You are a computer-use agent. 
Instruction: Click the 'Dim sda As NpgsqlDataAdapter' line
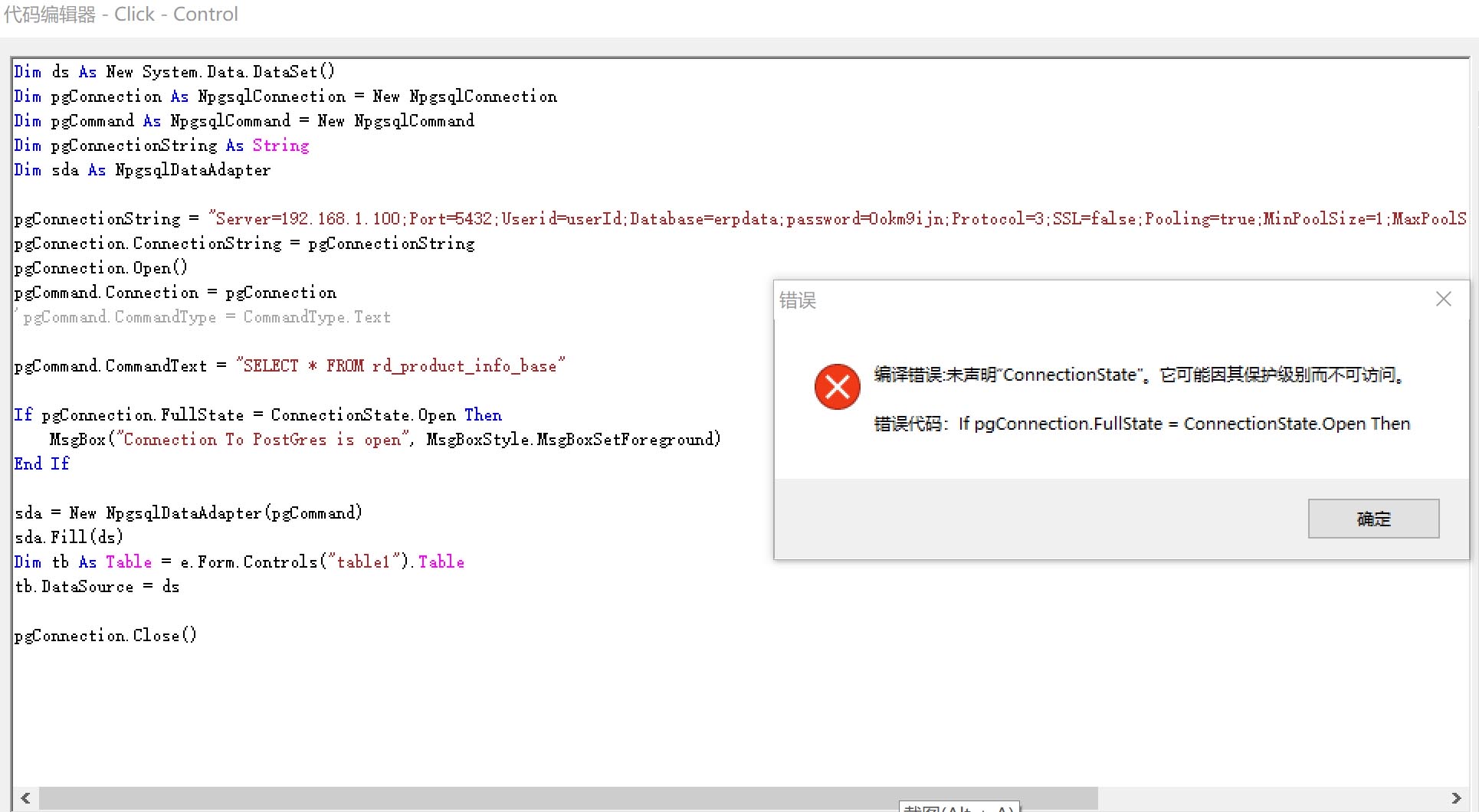pos(143,170)
